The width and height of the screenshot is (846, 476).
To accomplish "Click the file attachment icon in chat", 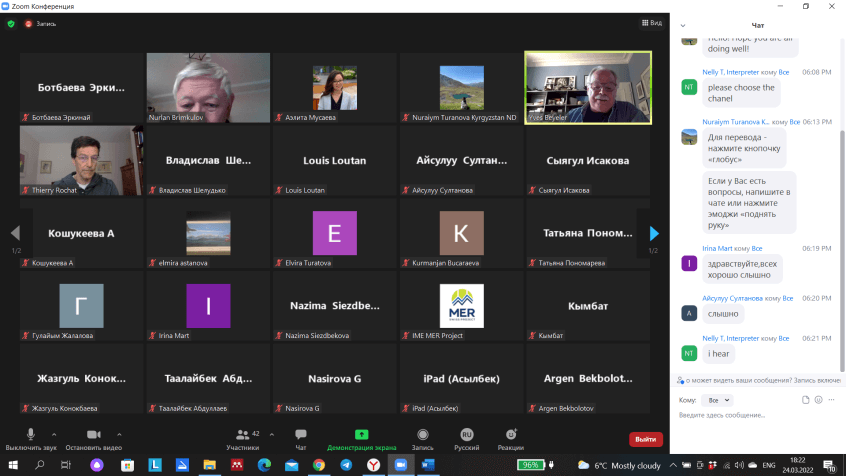I will (x=805, y=399).
